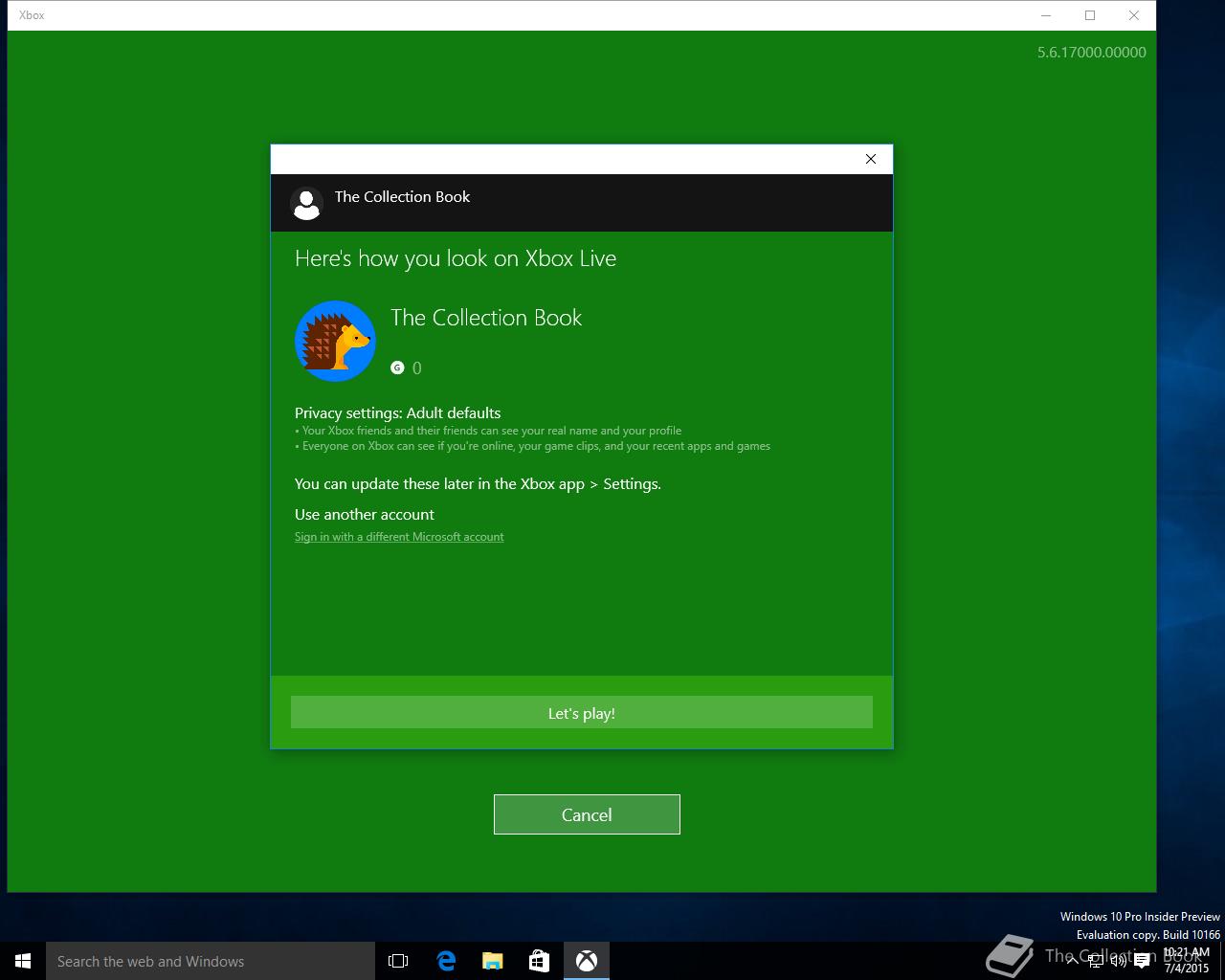Open File Explorer from the taskbar
Viewport: 1225px width, 980px height.
coord(493,961)
